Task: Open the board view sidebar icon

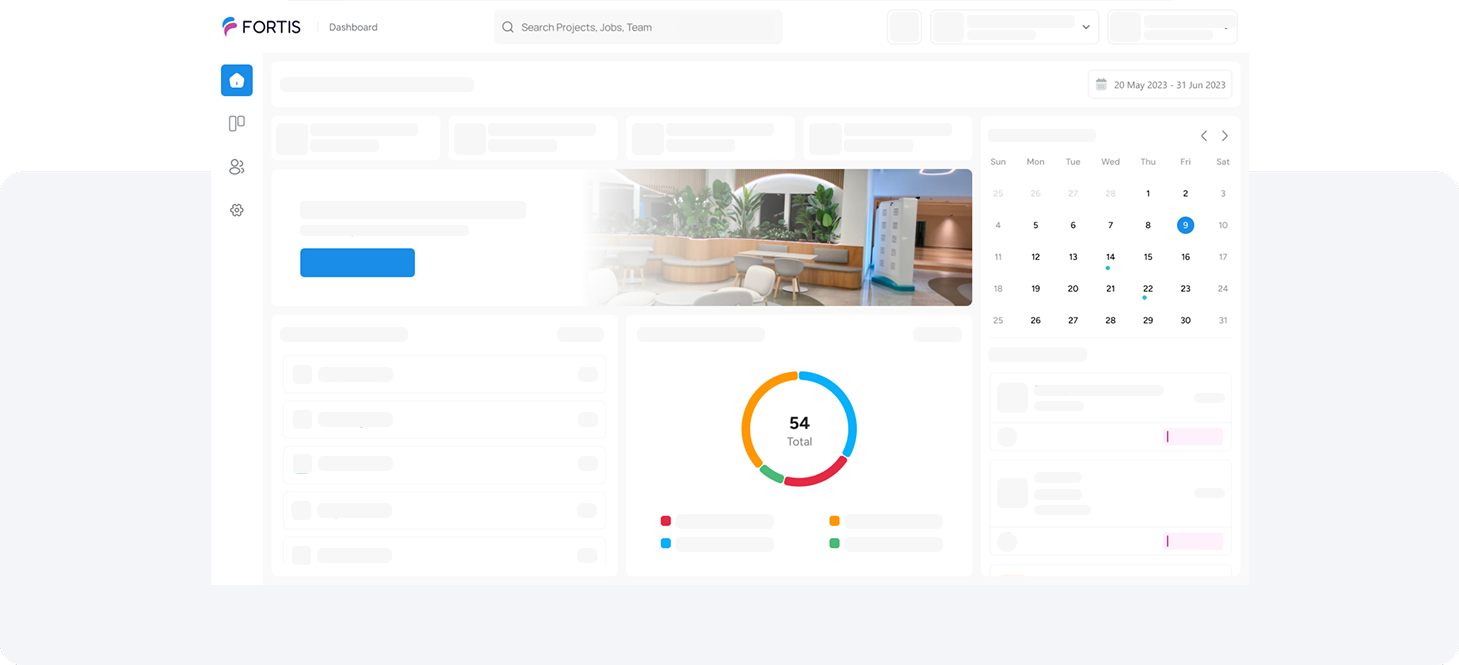Action: (x=237, y=124)
